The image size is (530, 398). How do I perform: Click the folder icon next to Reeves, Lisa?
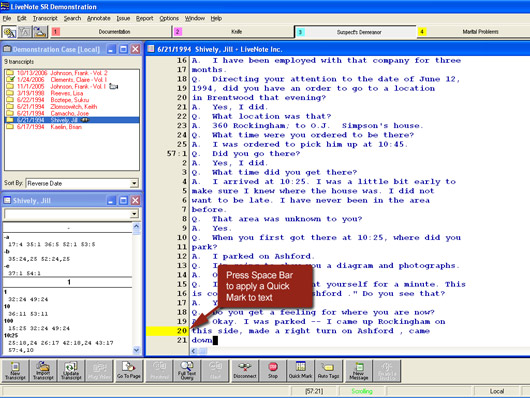tap(10, 93)
